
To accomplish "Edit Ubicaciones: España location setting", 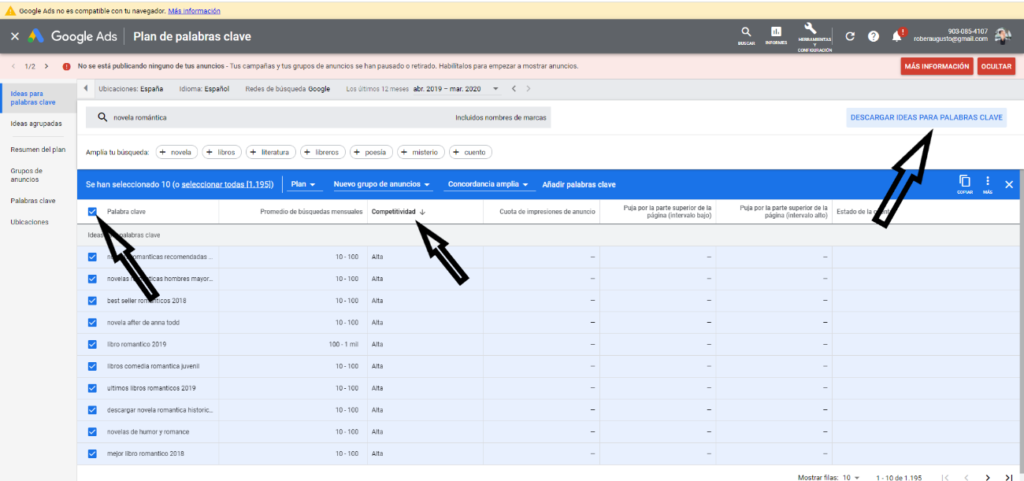I will [131, 89].
